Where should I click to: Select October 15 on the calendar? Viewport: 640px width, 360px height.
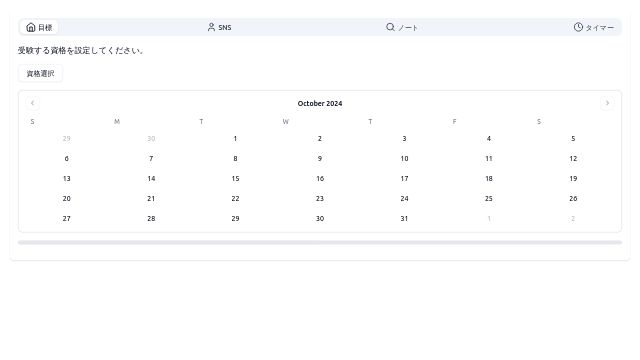click(x=235, y=179)
